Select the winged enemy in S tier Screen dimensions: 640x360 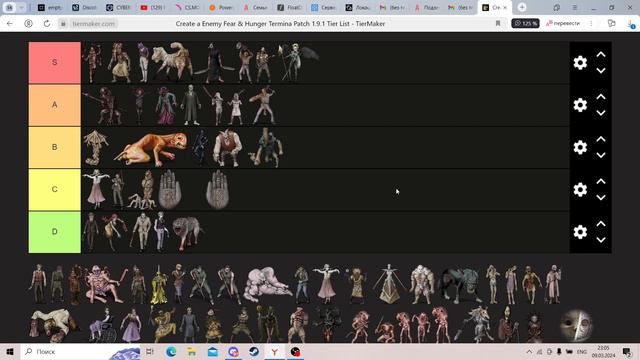[298, 62]
